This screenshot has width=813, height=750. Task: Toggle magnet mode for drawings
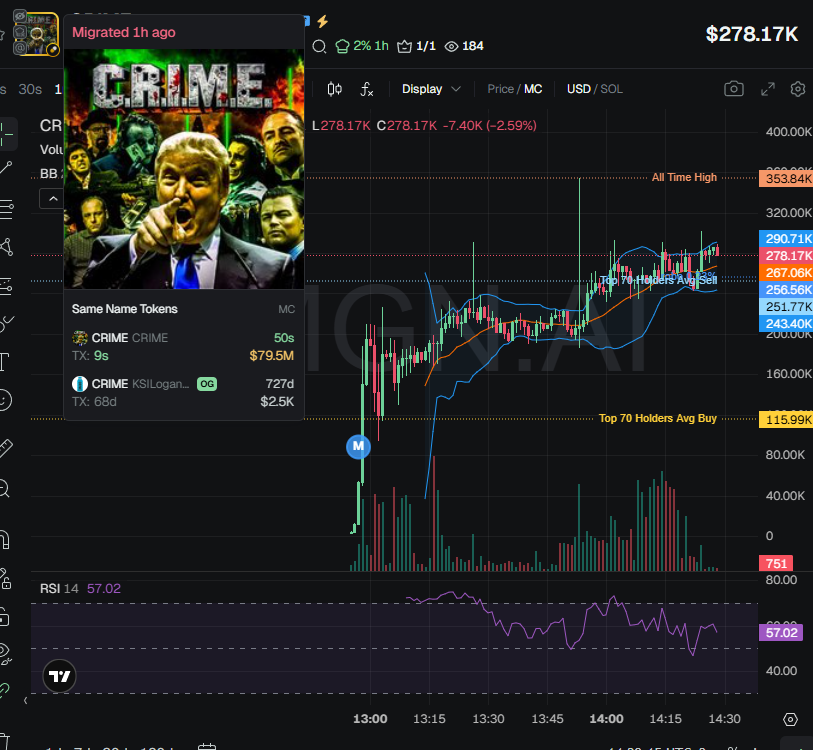coord(5,539)
